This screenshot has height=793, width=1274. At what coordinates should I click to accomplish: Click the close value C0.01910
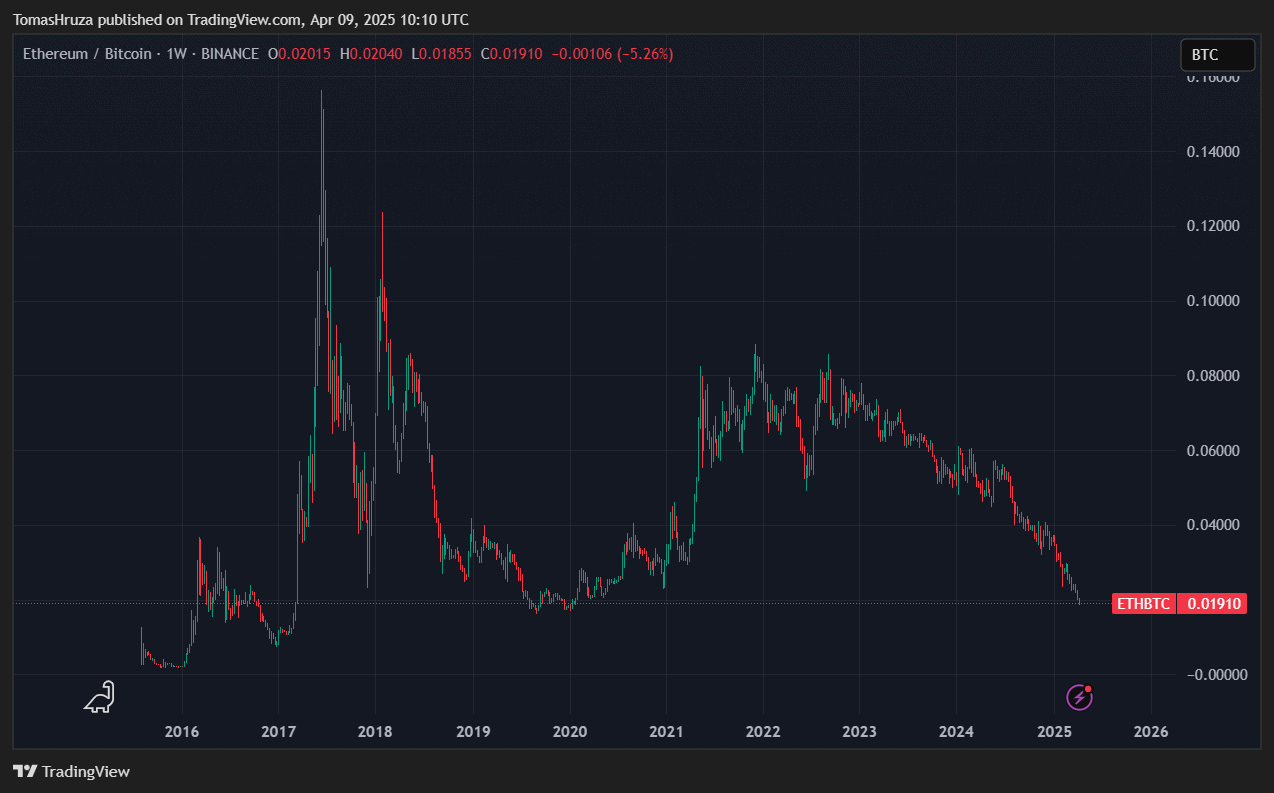coord(511,54)
